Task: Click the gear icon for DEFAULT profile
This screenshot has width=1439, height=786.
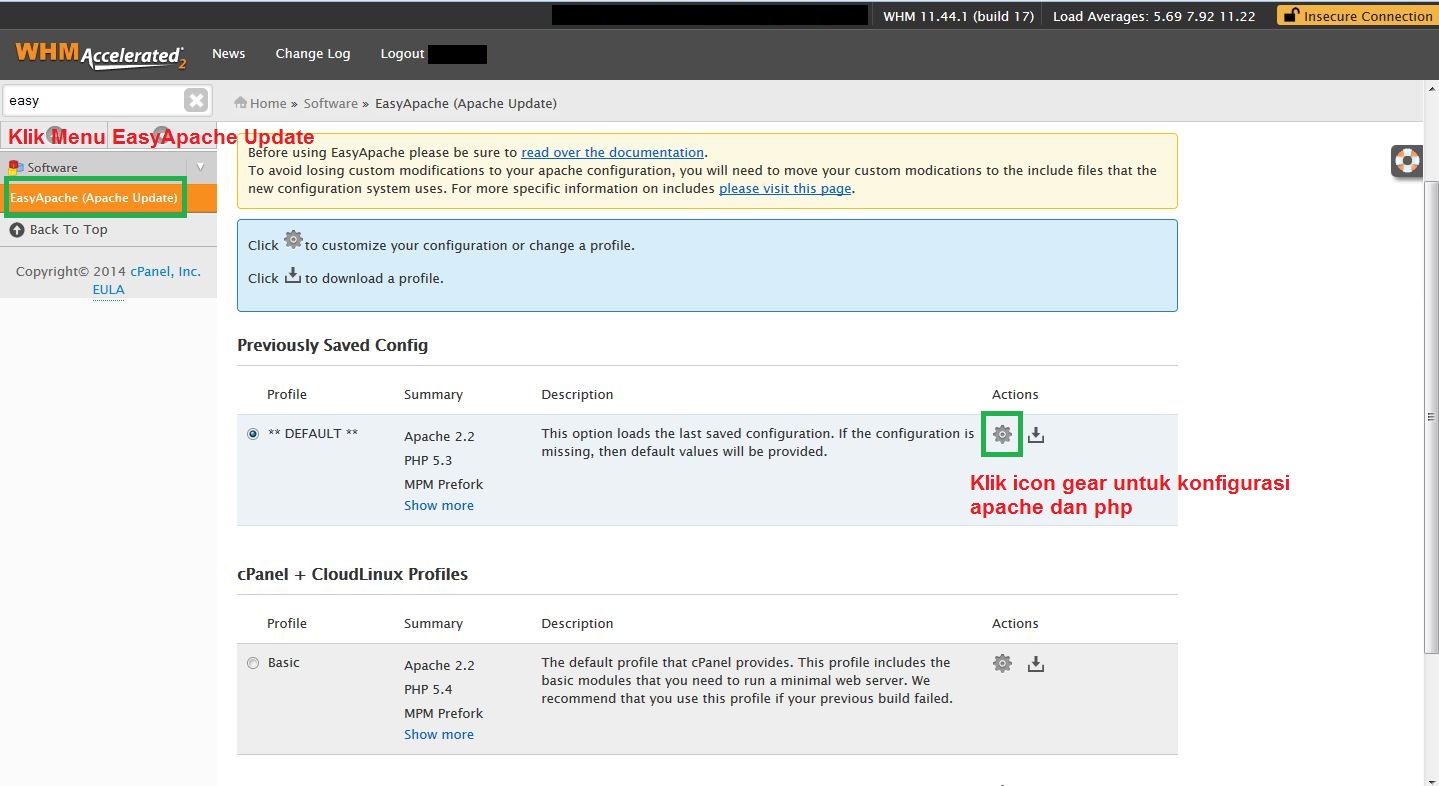Action: 1002,435
